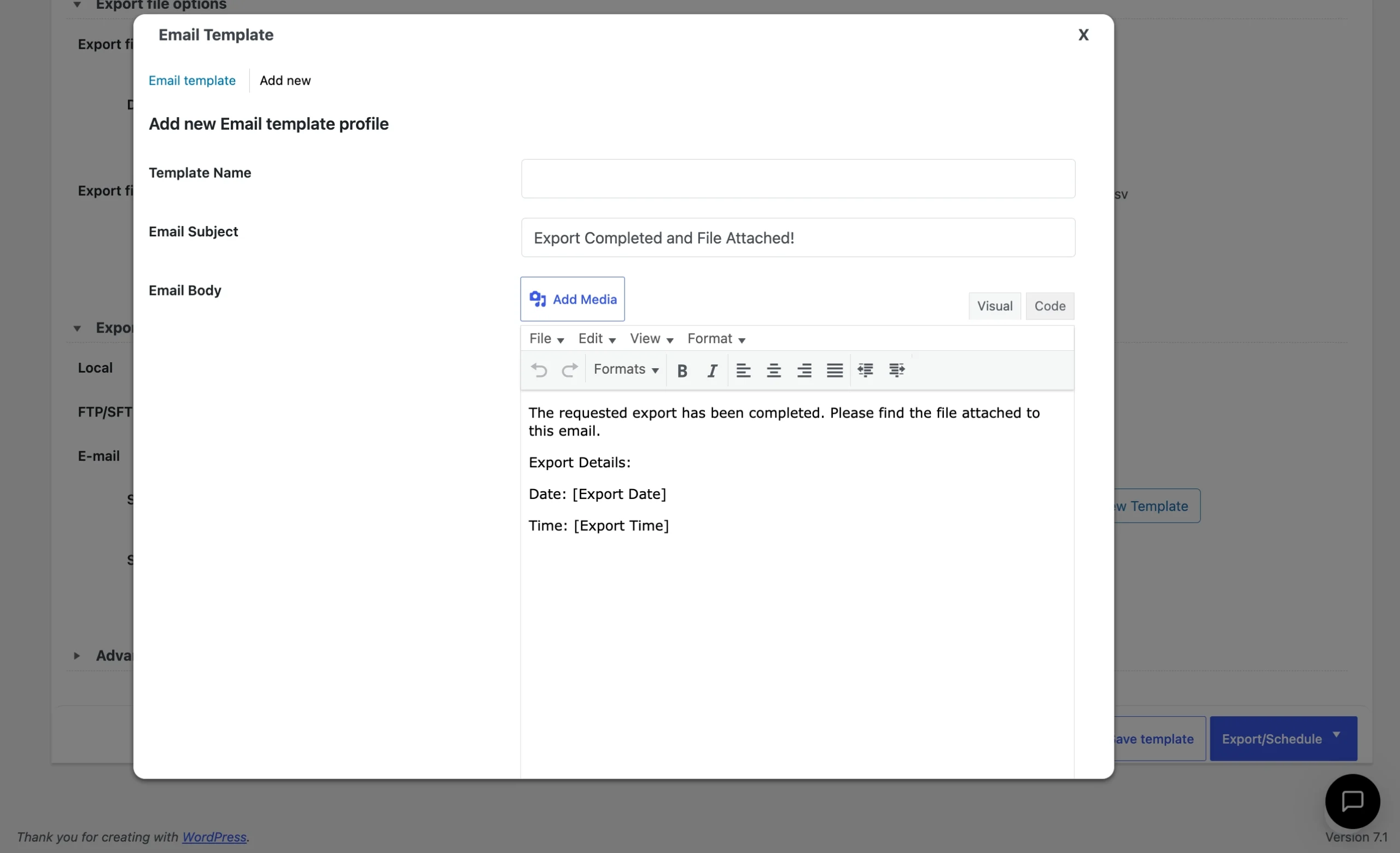Open the Export/Schedule dropdown arrow

1337,735
